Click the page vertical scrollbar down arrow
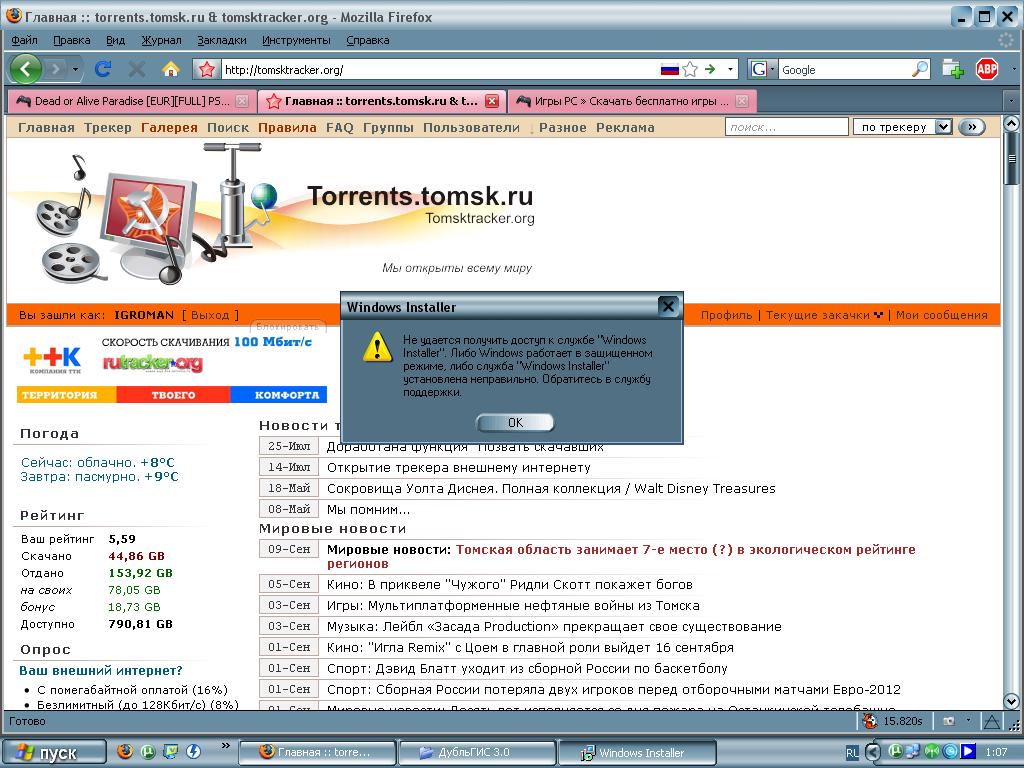 click(1011, 701)
